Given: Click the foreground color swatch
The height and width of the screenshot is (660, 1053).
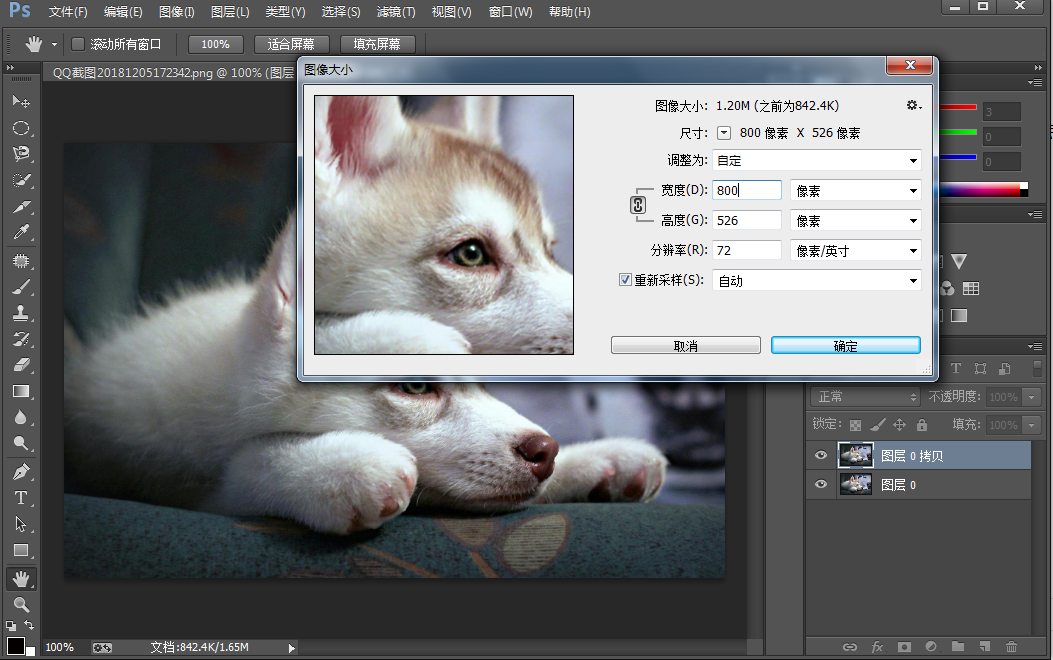Looking at the screenshot, I should pos(15,645).
